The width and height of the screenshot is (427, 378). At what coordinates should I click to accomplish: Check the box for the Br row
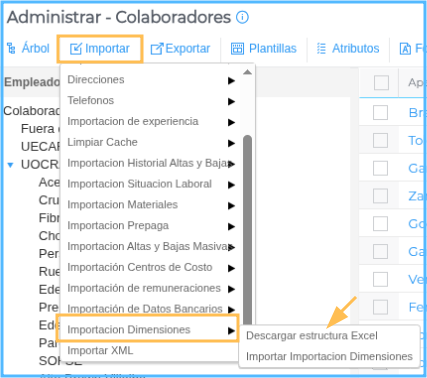pos(380,113)
